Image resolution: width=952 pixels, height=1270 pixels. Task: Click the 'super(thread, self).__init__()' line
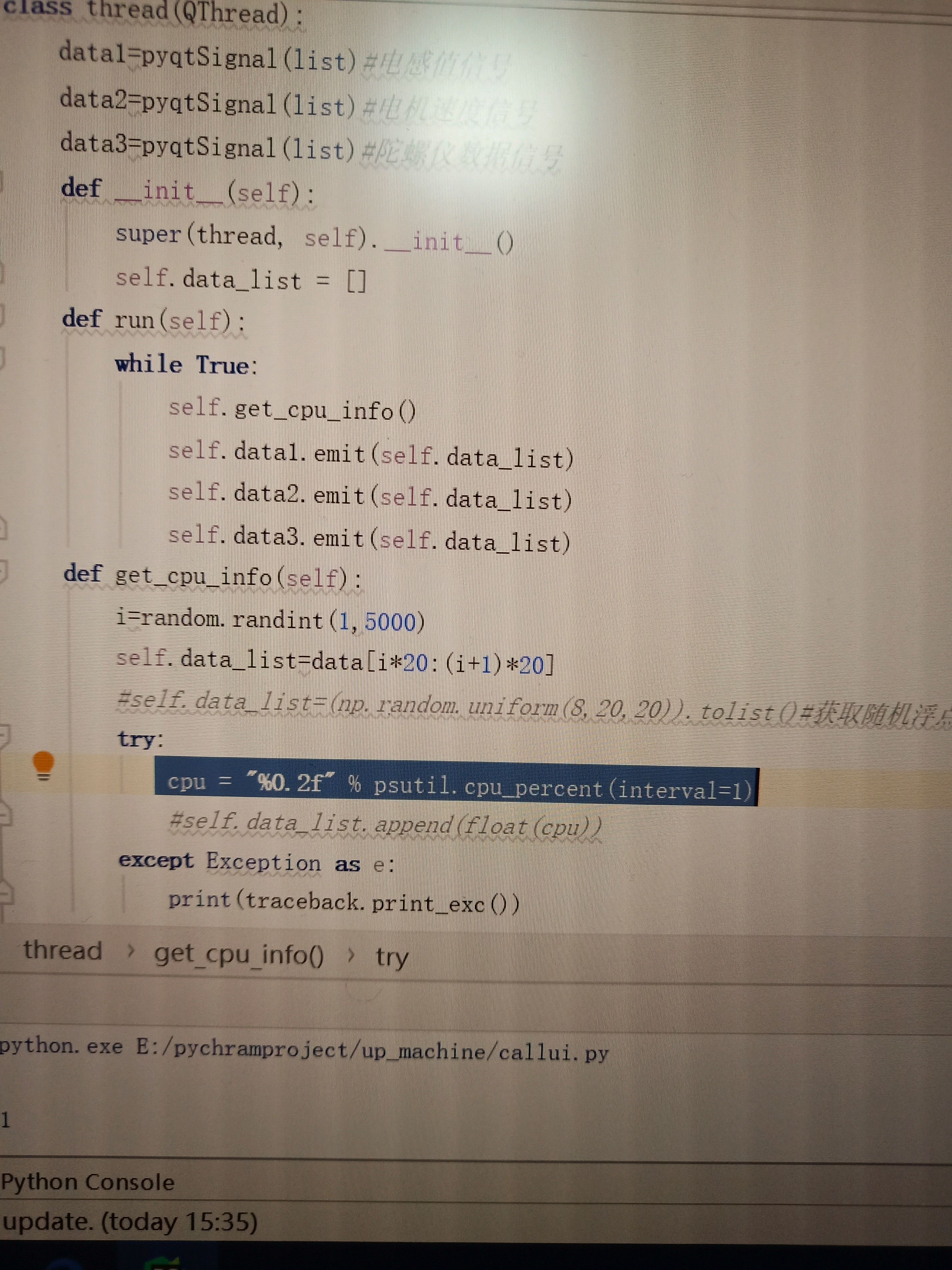[x=314, y=238]
